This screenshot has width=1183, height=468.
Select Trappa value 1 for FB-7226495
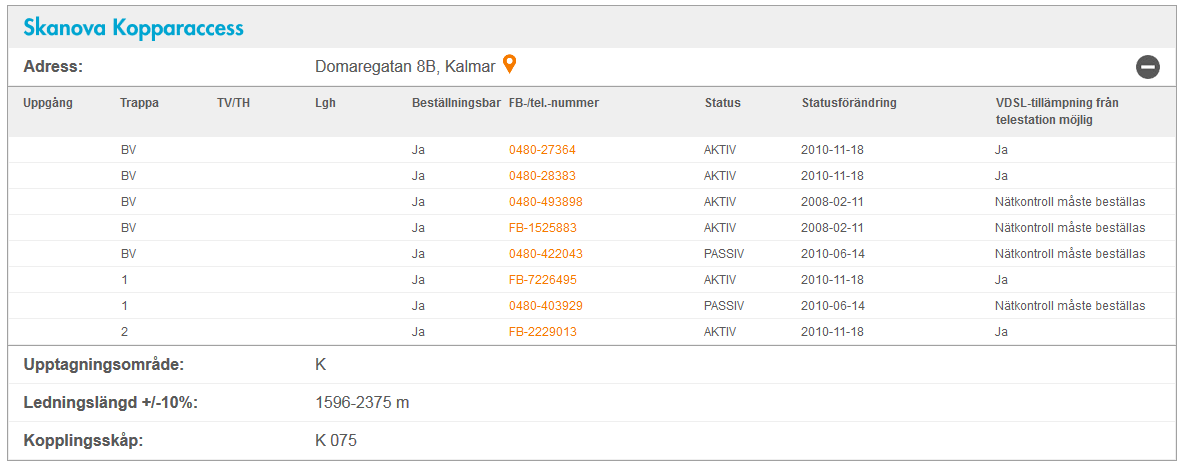point(124,279)
